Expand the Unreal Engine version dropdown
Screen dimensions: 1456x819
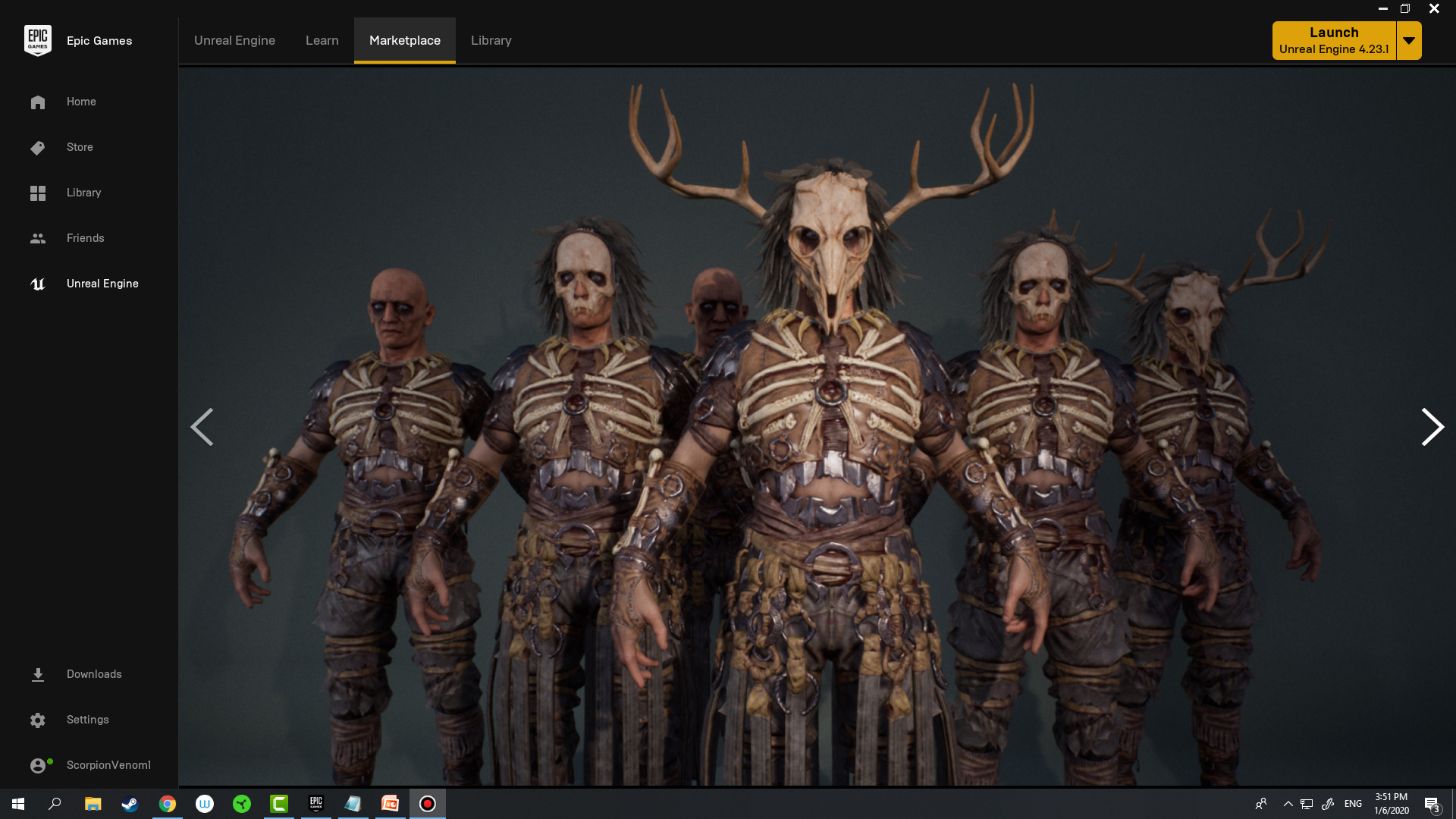click(x=1409, y=40)
